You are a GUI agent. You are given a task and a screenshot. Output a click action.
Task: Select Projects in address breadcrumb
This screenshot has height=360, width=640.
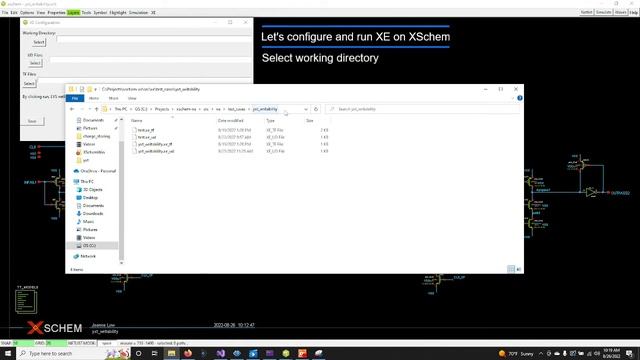pyautogui.click(x=162, y=109)
